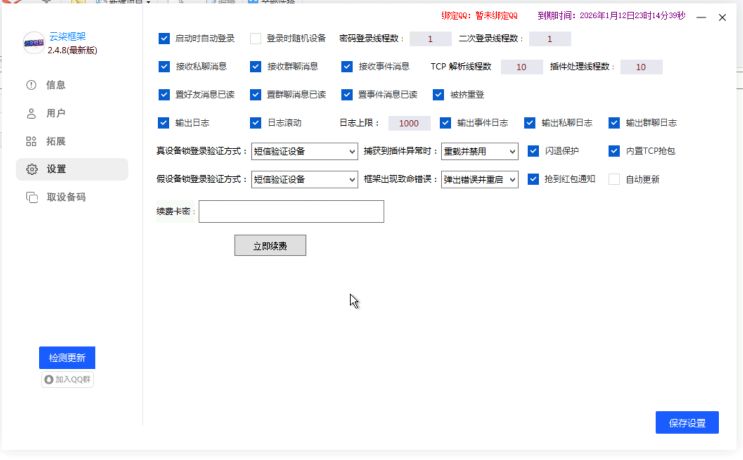Click the 日志上限 value field
Screen dimensions: 743x460
(408, 123)
